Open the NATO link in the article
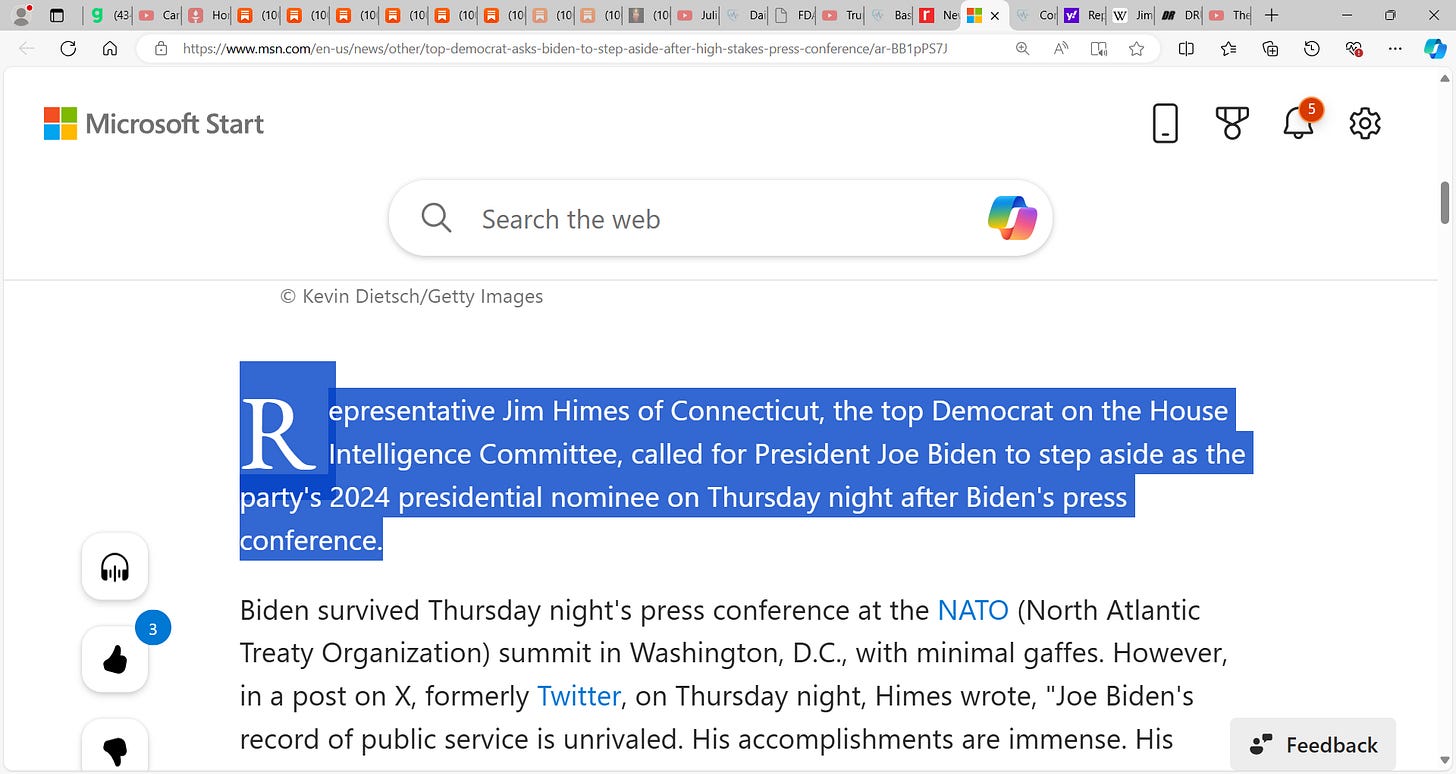Image resolution: width=1456 pixels, height=774 pixels. pos(972,610)
